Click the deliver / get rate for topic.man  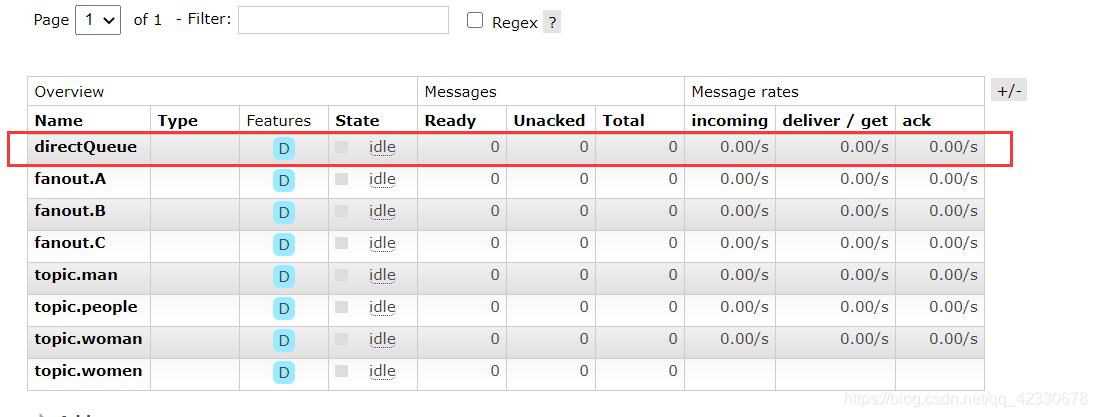pos(864,275)
